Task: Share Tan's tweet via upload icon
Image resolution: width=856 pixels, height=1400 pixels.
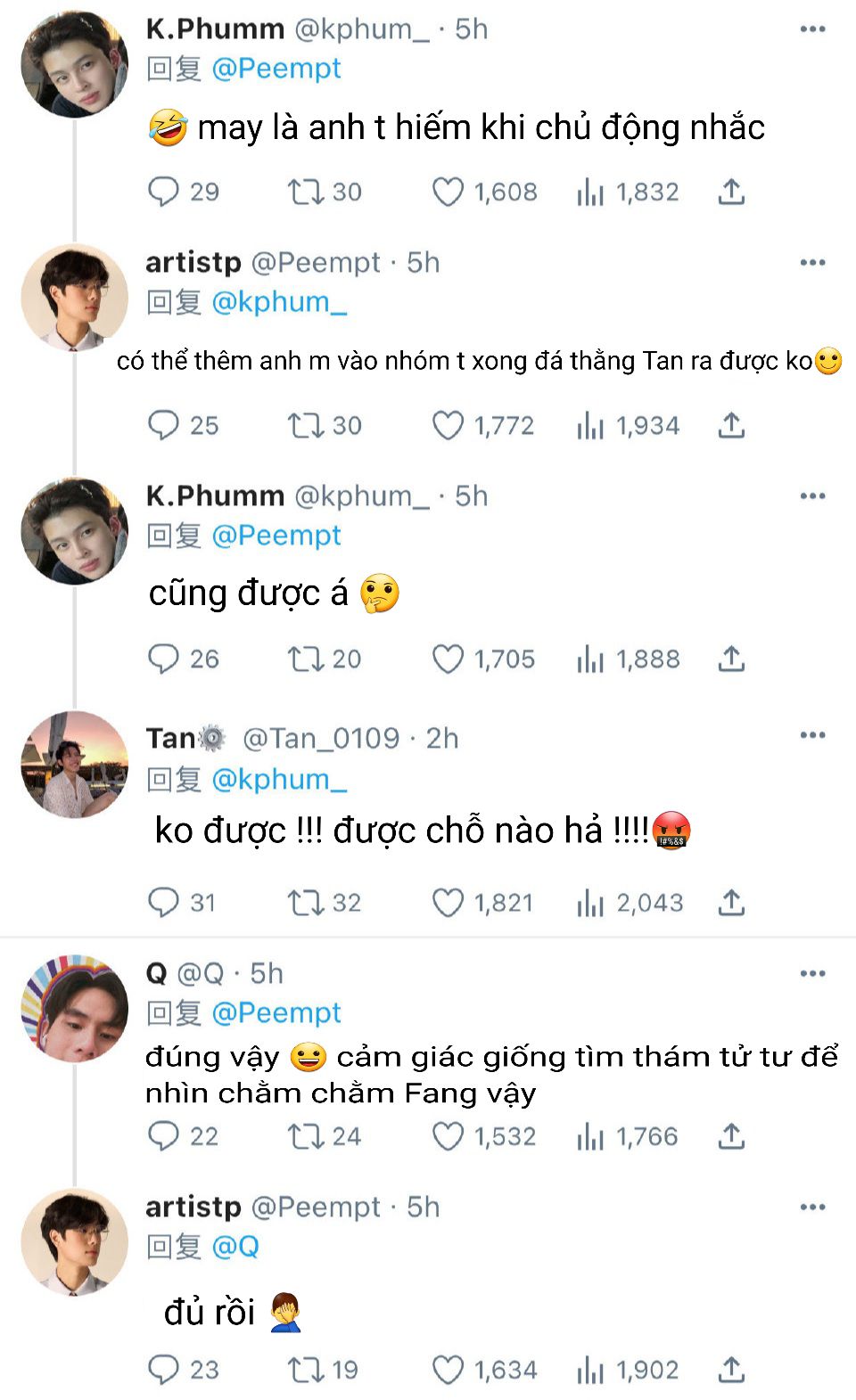Action: coord(731,903)
